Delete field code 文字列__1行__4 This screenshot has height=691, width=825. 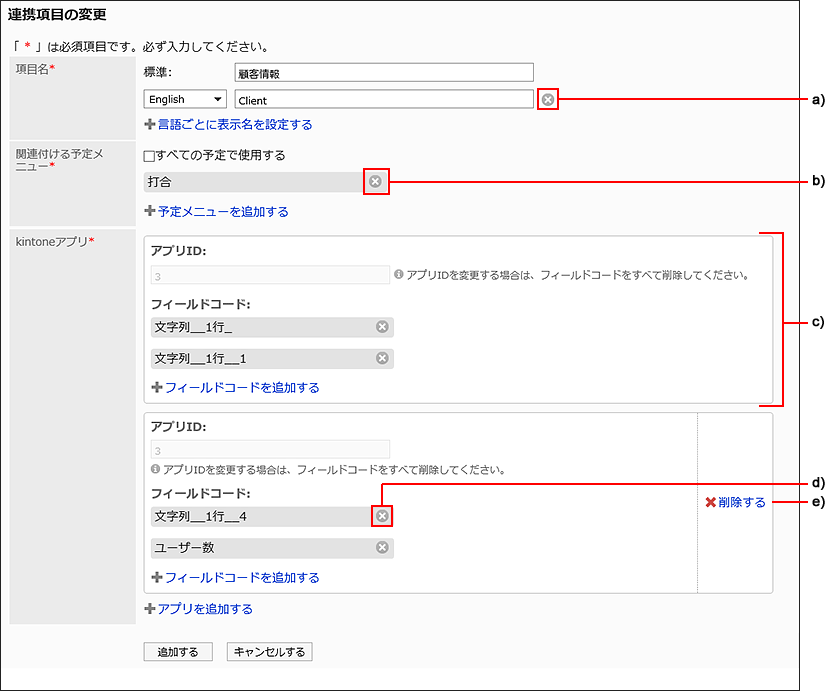pyautogui.click(x=383, y=516)
